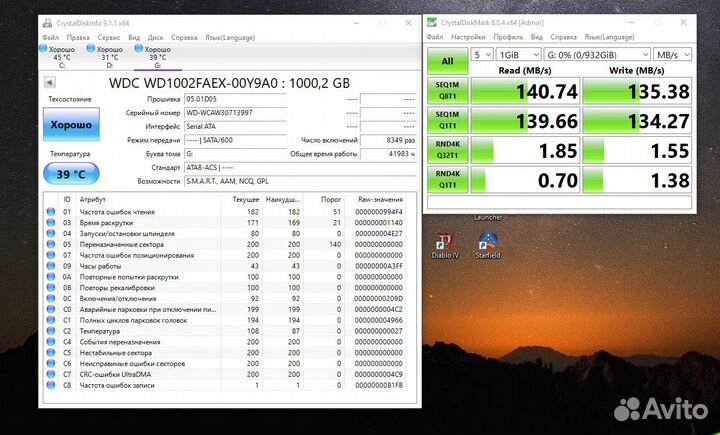This screenshot has height=435, width=720.
Task: Select Повторные попытки раскрутки text
Action: click(129, 277)
